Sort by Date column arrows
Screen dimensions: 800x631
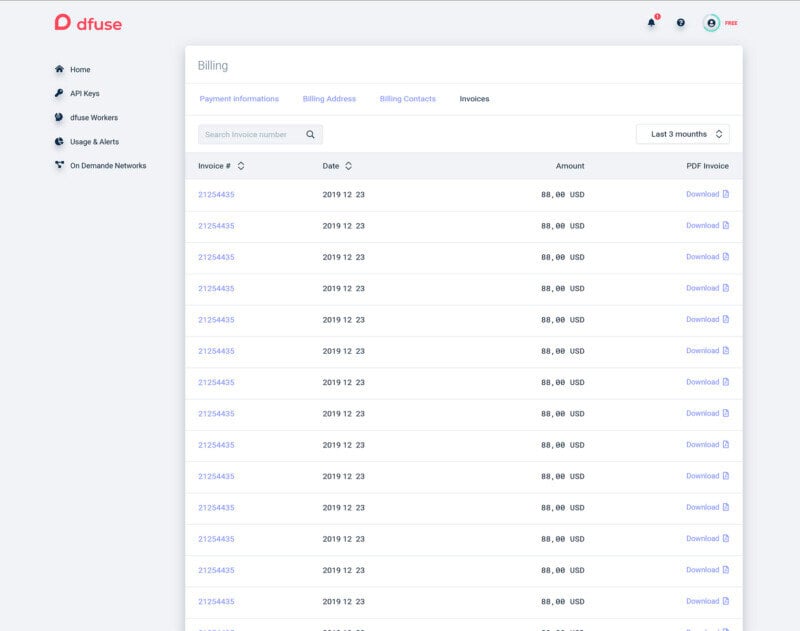tap(348, 166)
